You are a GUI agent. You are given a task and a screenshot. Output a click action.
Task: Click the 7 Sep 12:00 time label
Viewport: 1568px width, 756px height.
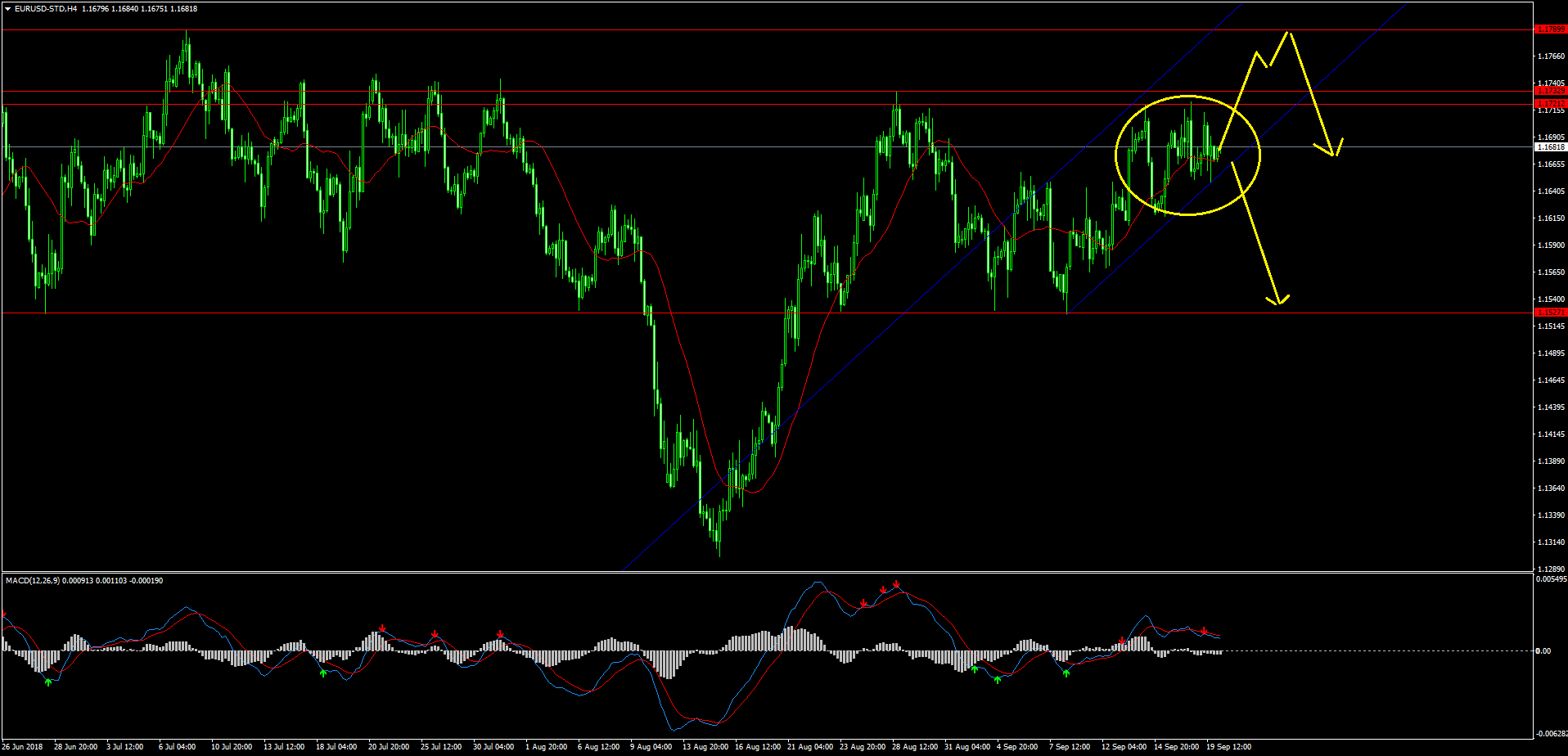(1070, 747)
